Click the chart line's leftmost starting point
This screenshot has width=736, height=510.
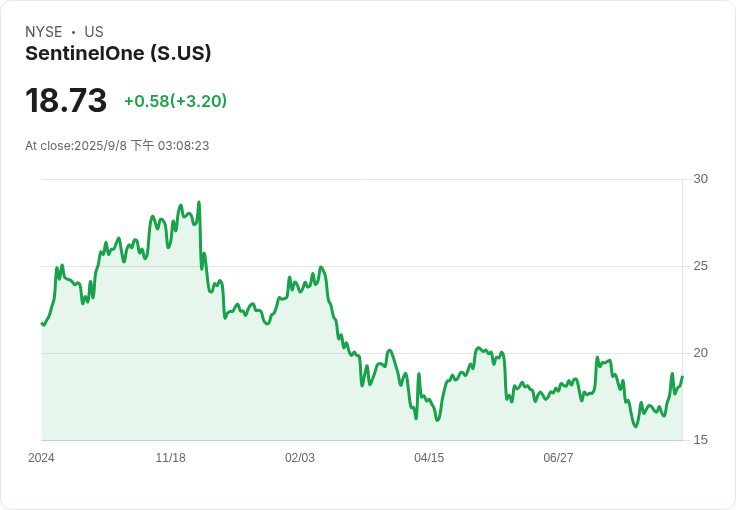click(x=42, y=324)
